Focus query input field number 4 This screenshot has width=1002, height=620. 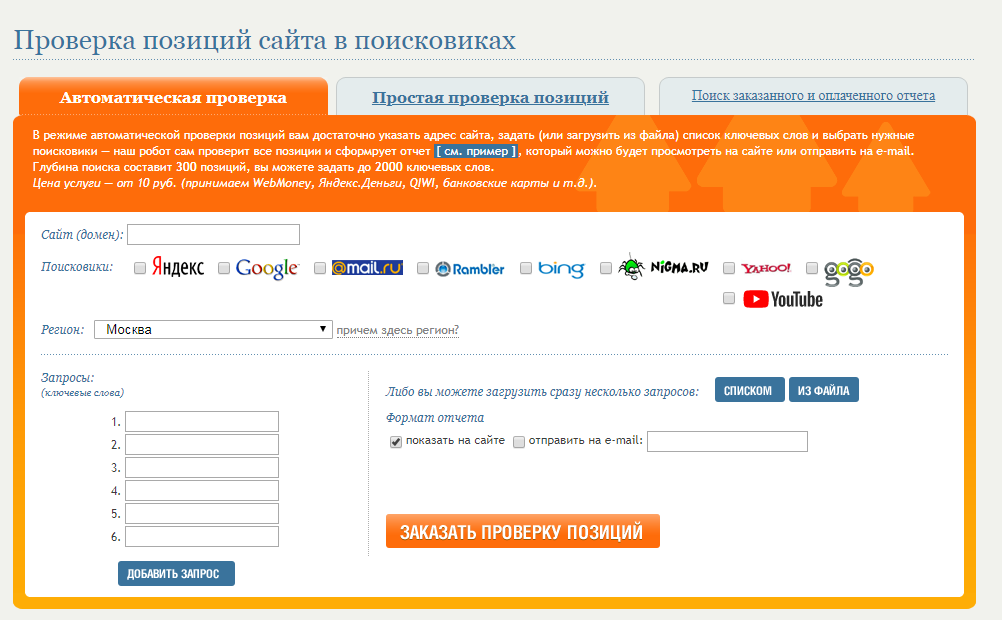202,491
